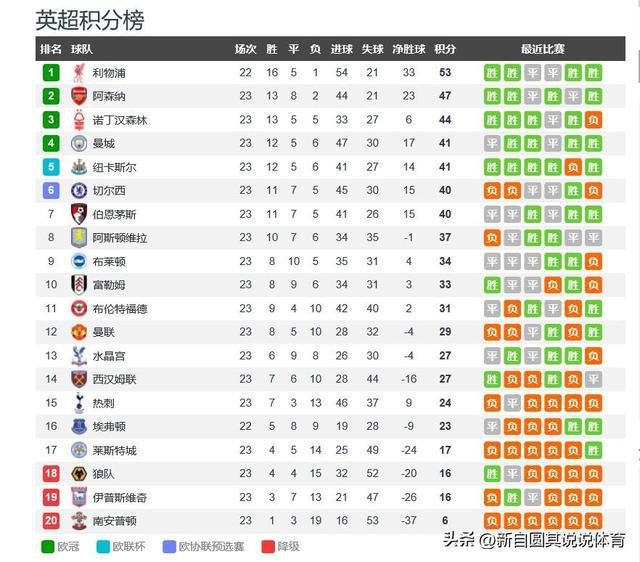
Task: Sort by 积分 column header
Action: click(x=445, y=49)
